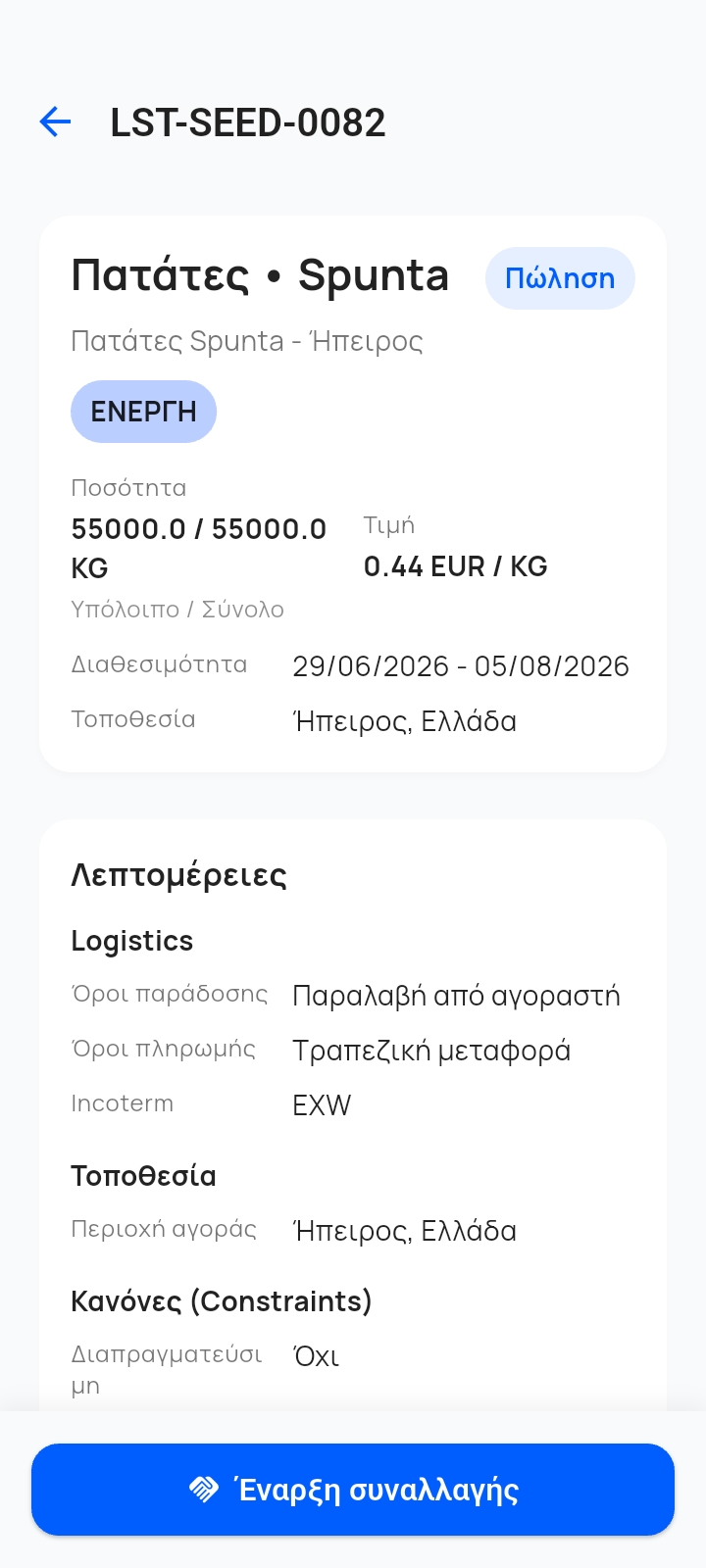Tap the Τραπεζική μεταφορά payment terms value
The width and height of the screenshot is (706, 1568).
(x=431, y=1051)
